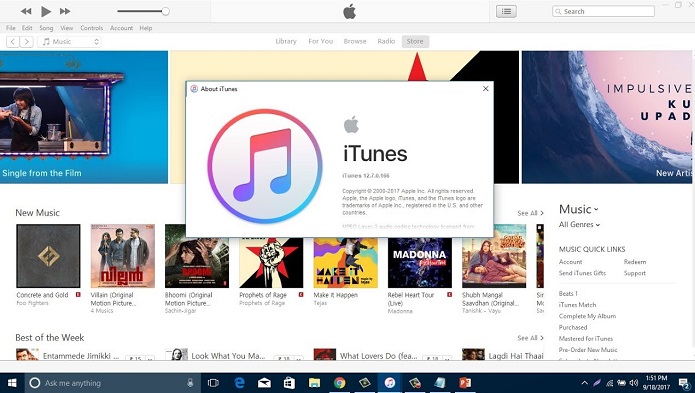
Task: Click the iTunes search field
Action: [x=603, y=12]
